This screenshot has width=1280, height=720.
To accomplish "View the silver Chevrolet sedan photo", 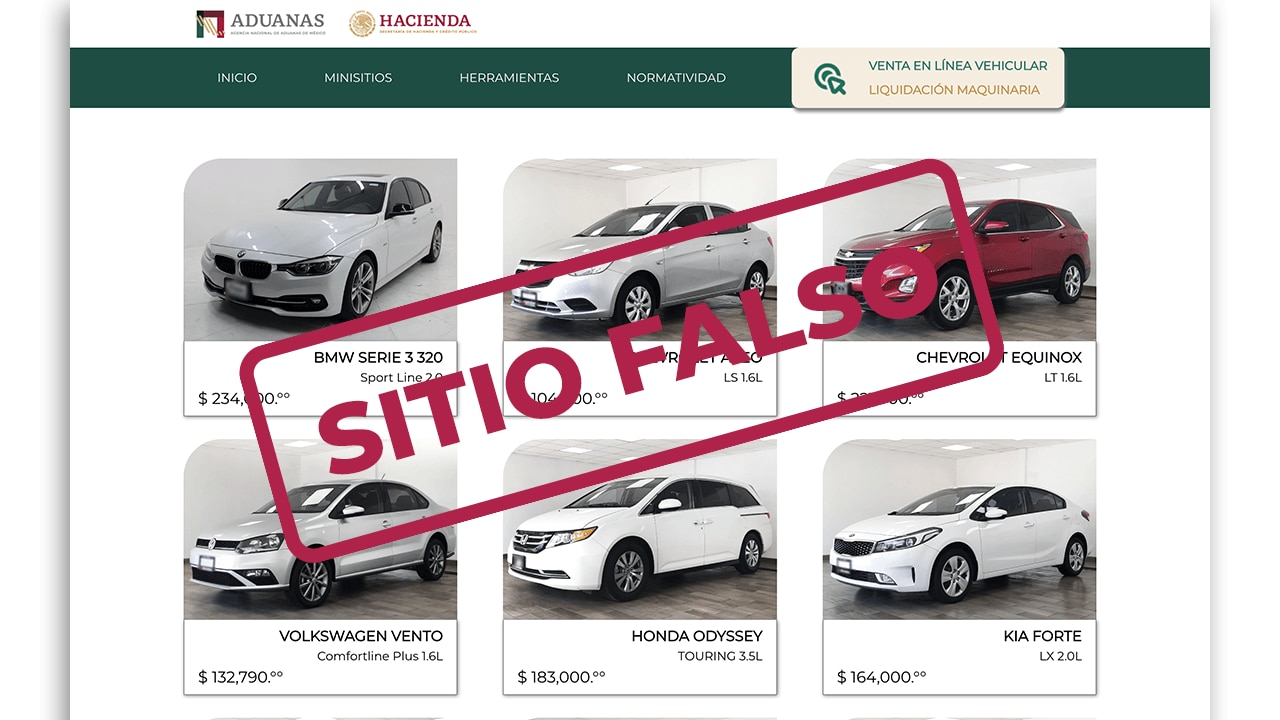I will point(639,250).
